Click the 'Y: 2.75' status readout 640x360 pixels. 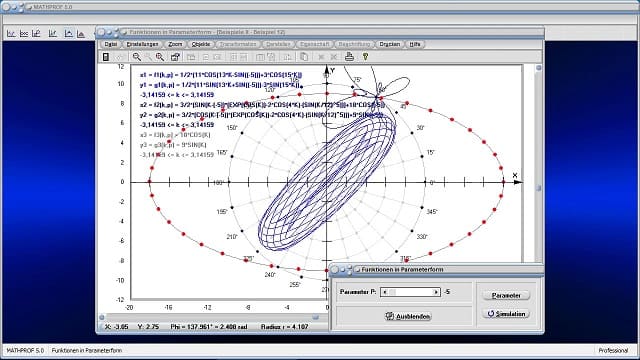click(x=148, y=327)
